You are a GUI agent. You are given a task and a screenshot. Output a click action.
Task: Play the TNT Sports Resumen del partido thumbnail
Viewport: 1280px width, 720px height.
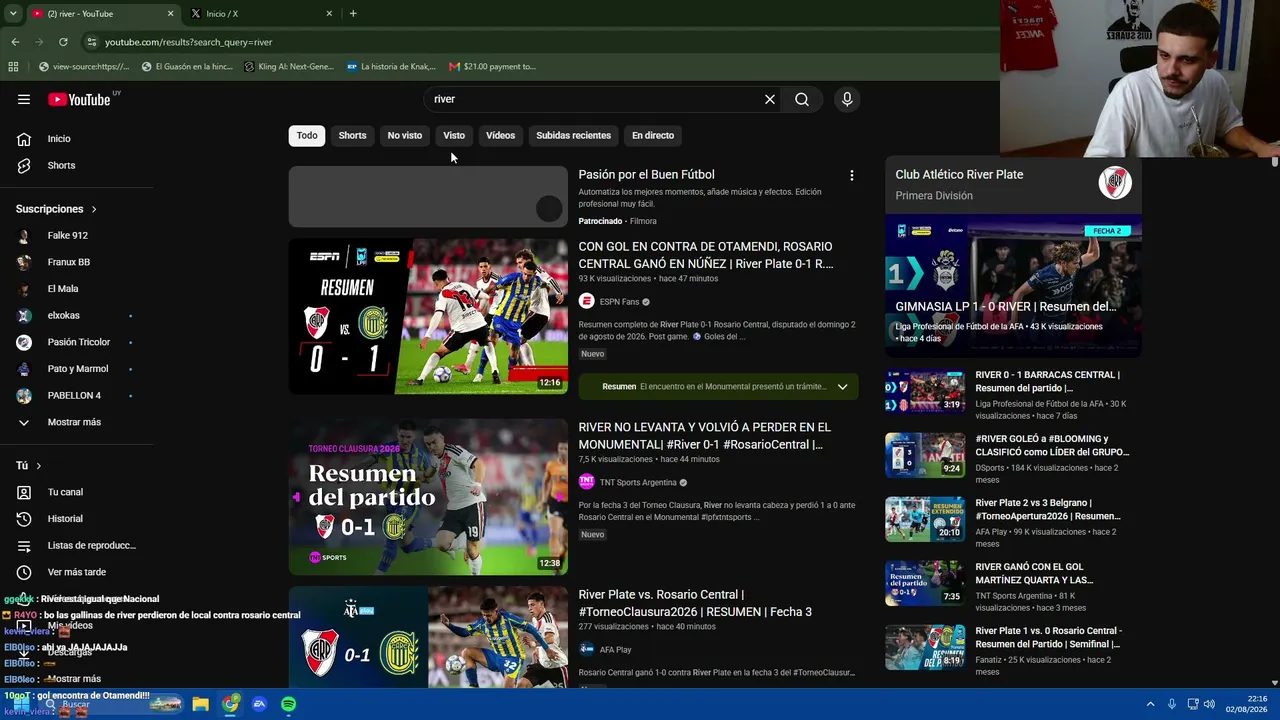tap(428, 497)
